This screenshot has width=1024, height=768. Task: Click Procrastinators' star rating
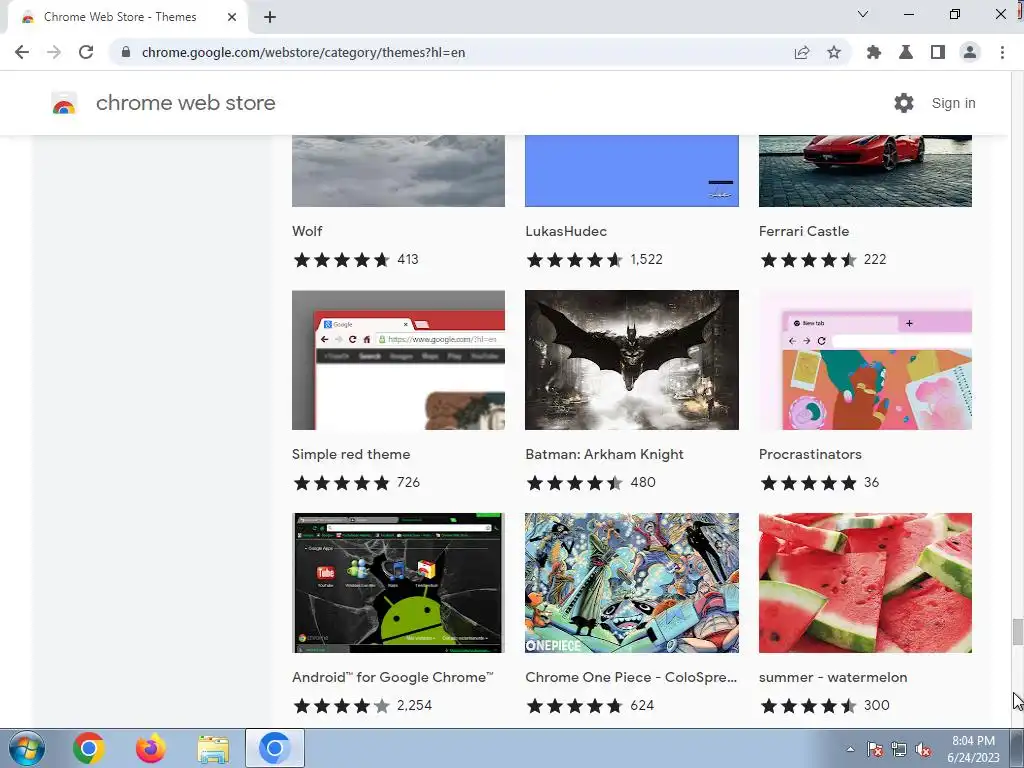(808, 483)
